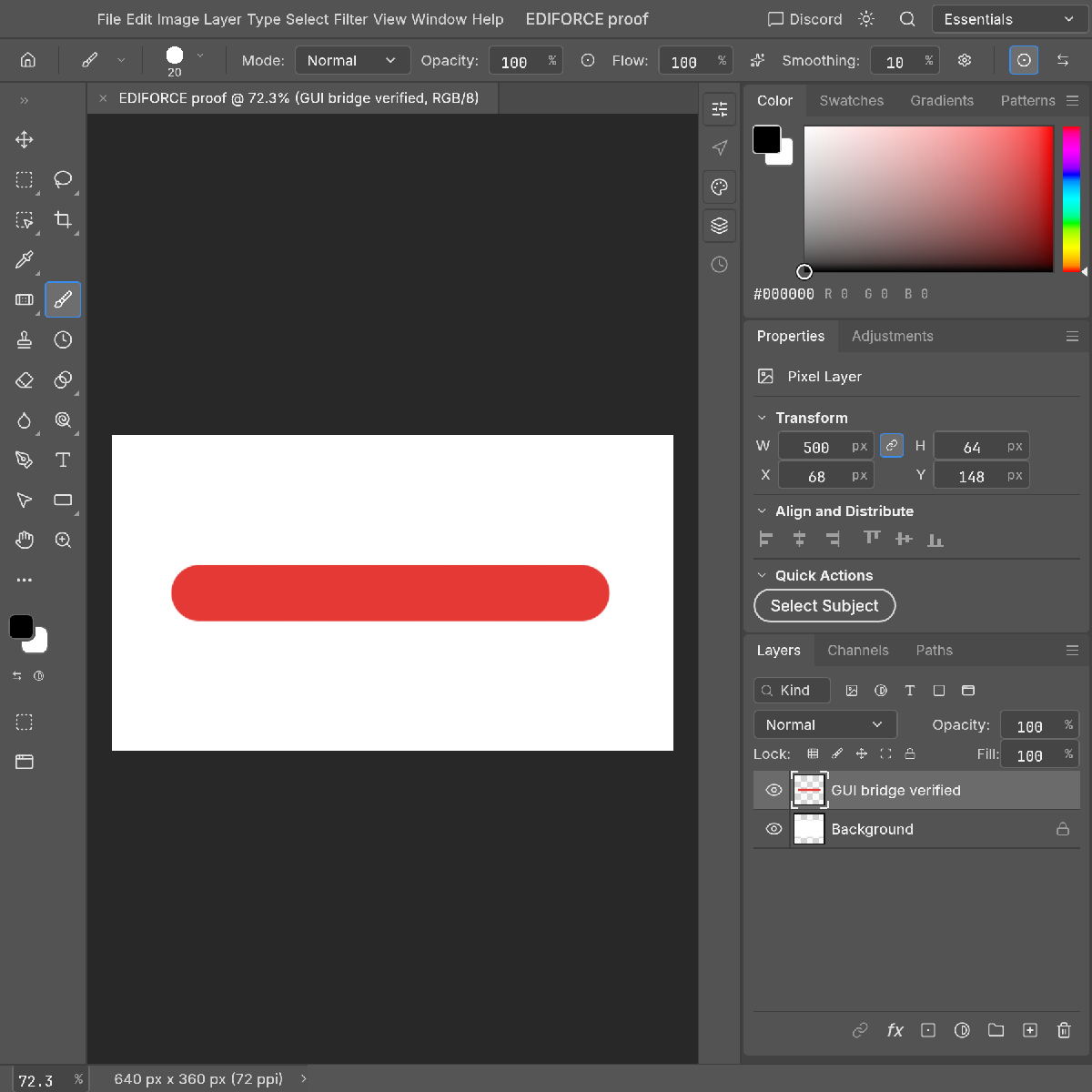1092x1092 pixels.
Task: Switch to the Swatches tab
Action: [x=851, y=100]
